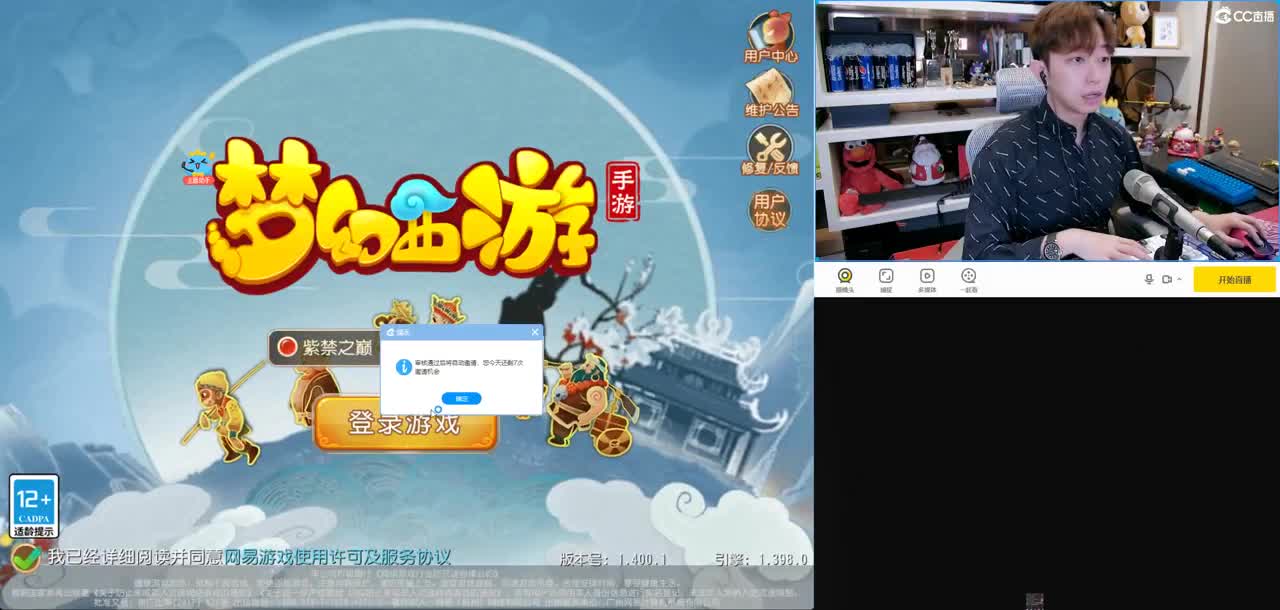Click the blue info icon in the prompt dialog
The width and height of the screenshot is (1280, 610).
pyautogui.click(x=404, y=367)
